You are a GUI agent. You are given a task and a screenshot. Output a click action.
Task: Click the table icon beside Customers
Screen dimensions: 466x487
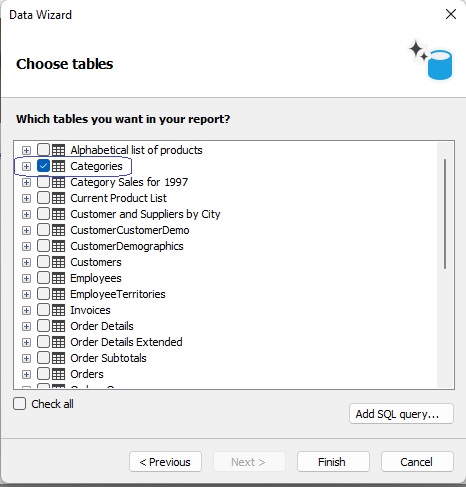59,262
